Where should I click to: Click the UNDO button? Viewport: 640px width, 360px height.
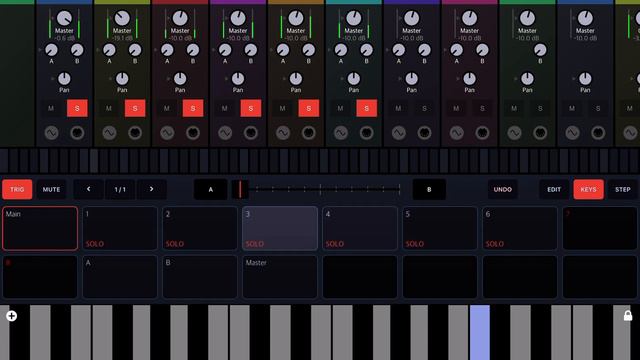502,189
